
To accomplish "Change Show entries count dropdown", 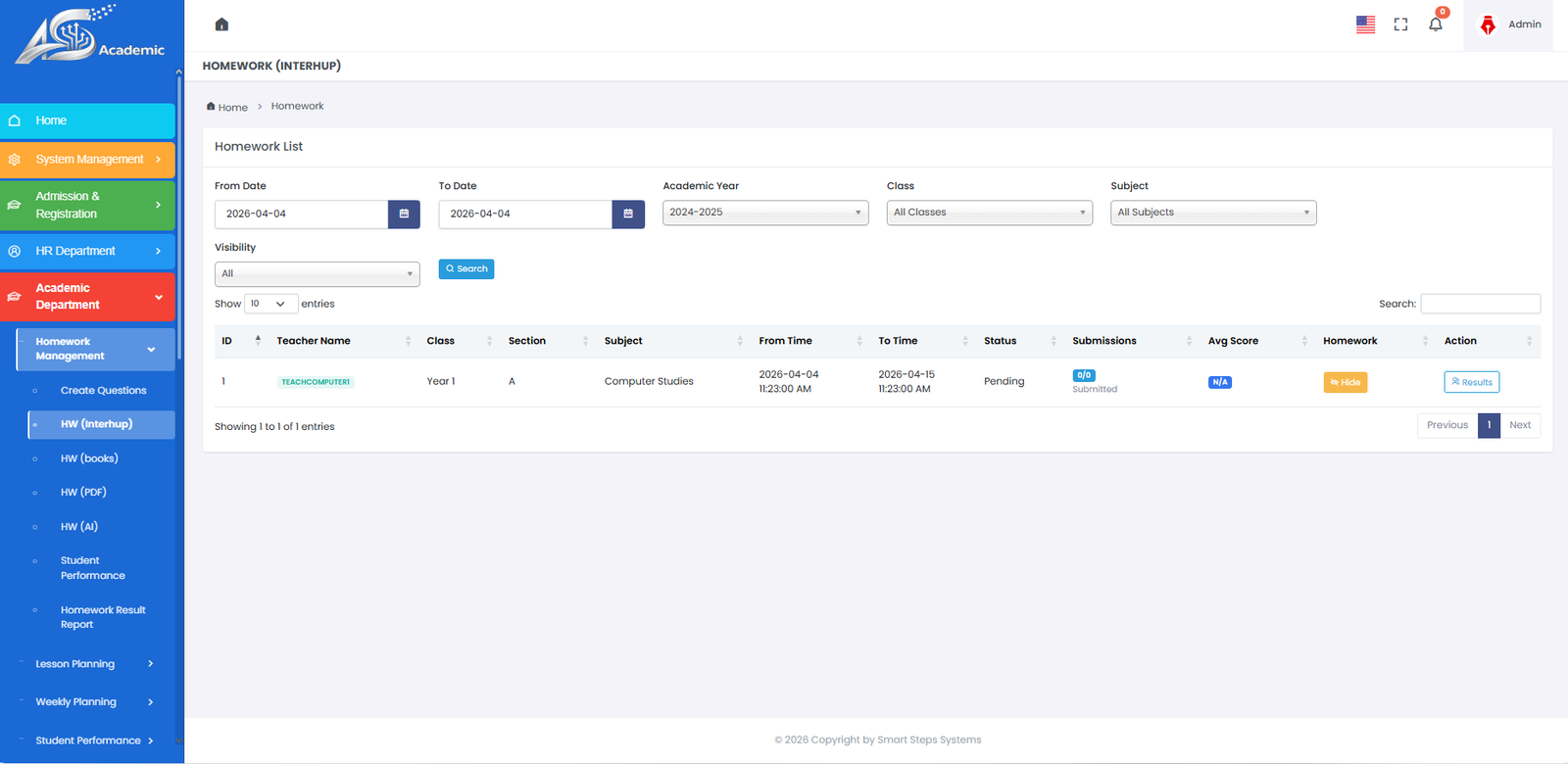I will point(270,304).
